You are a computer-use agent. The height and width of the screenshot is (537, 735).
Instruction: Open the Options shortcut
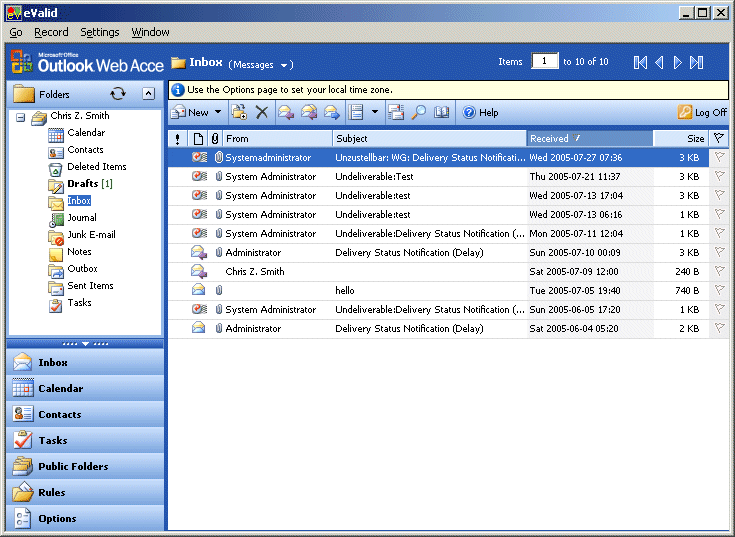tap(85, 518)
